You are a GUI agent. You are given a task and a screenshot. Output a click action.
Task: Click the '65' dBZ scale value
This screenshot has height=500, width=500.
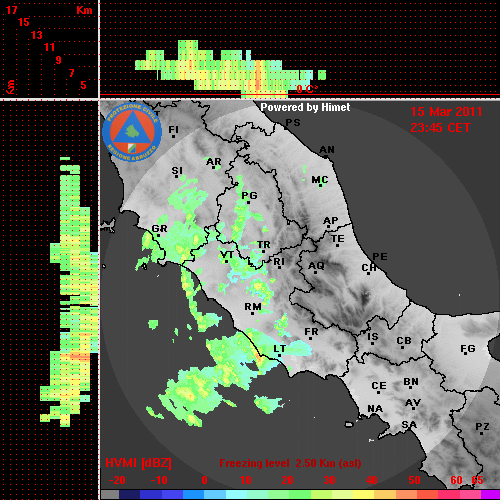(477, 480)
